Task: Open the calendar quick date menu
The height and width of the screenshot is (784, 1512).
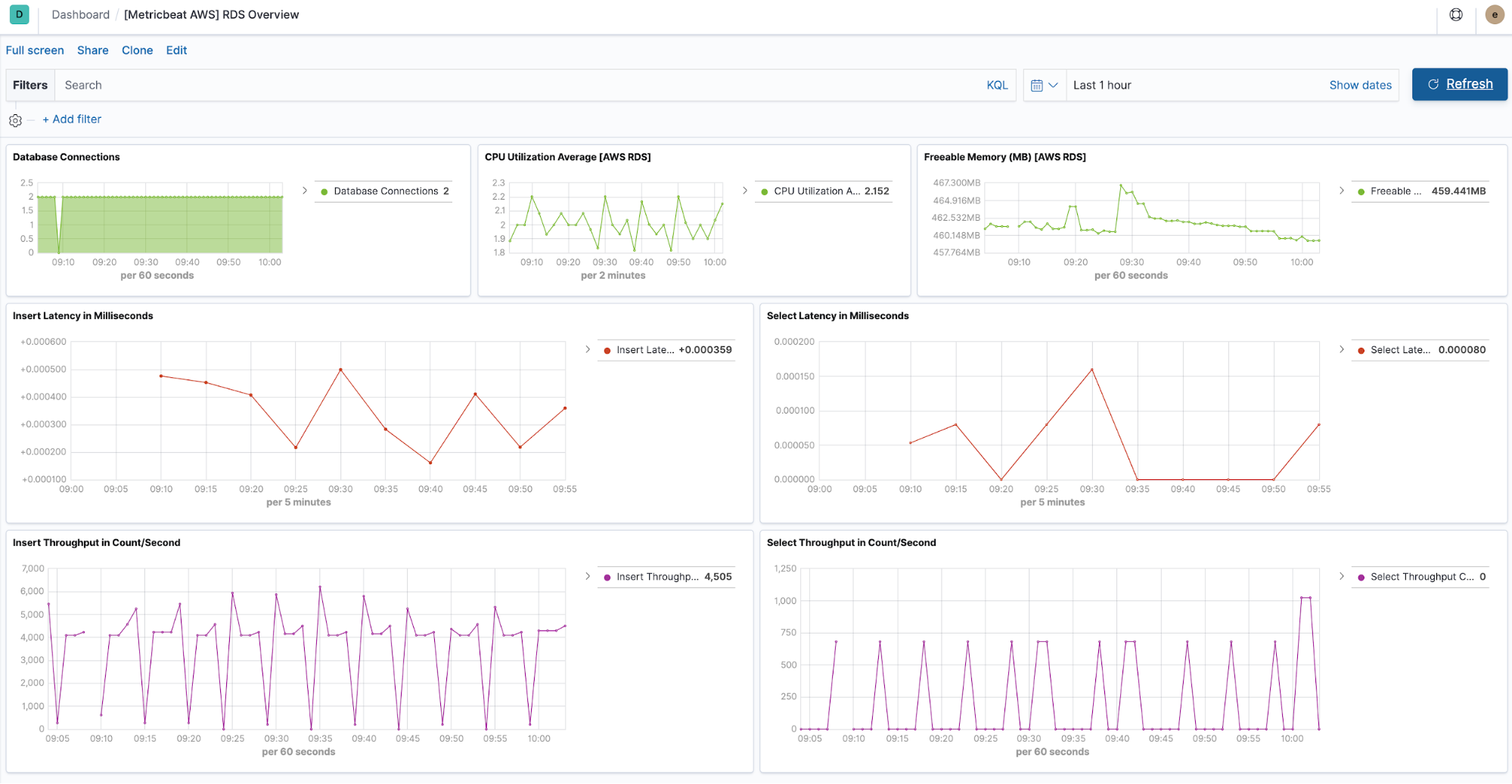Action: pyautogui.click(x=1045, y=85)
